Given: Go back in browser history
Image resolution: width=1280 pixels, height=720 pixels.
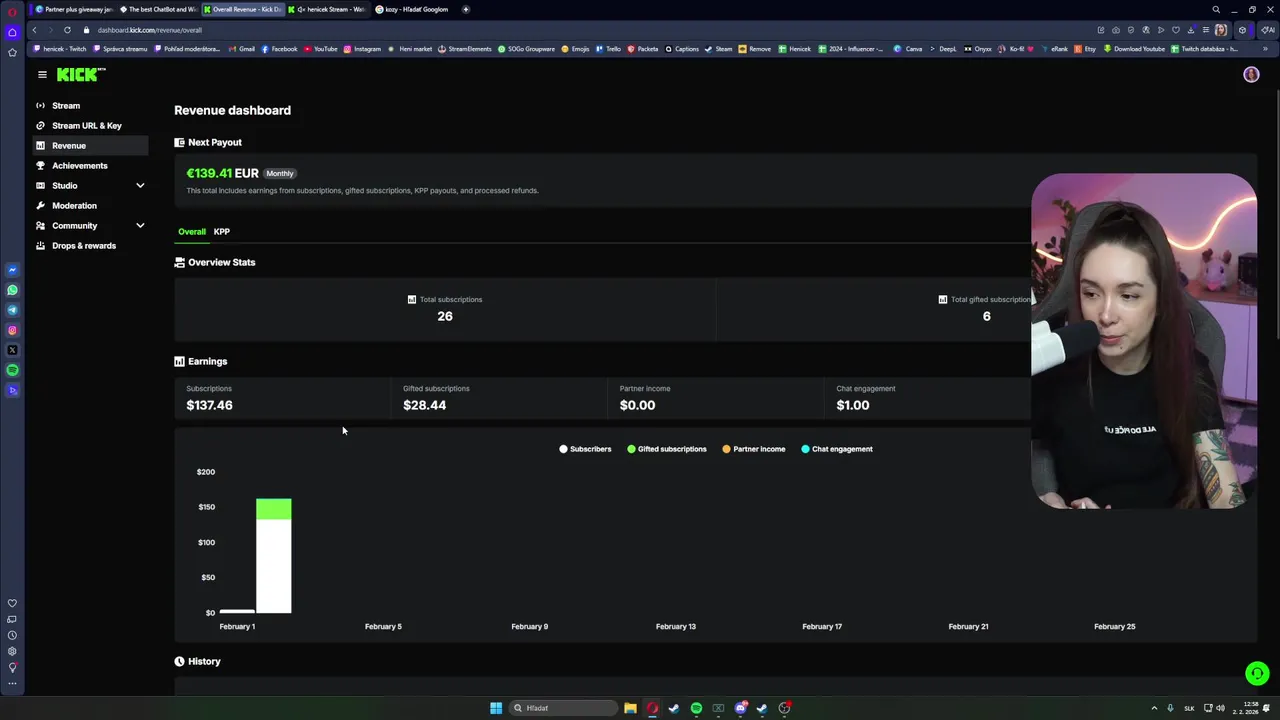Looking at the screenshot, I should [x=35, y=30].
